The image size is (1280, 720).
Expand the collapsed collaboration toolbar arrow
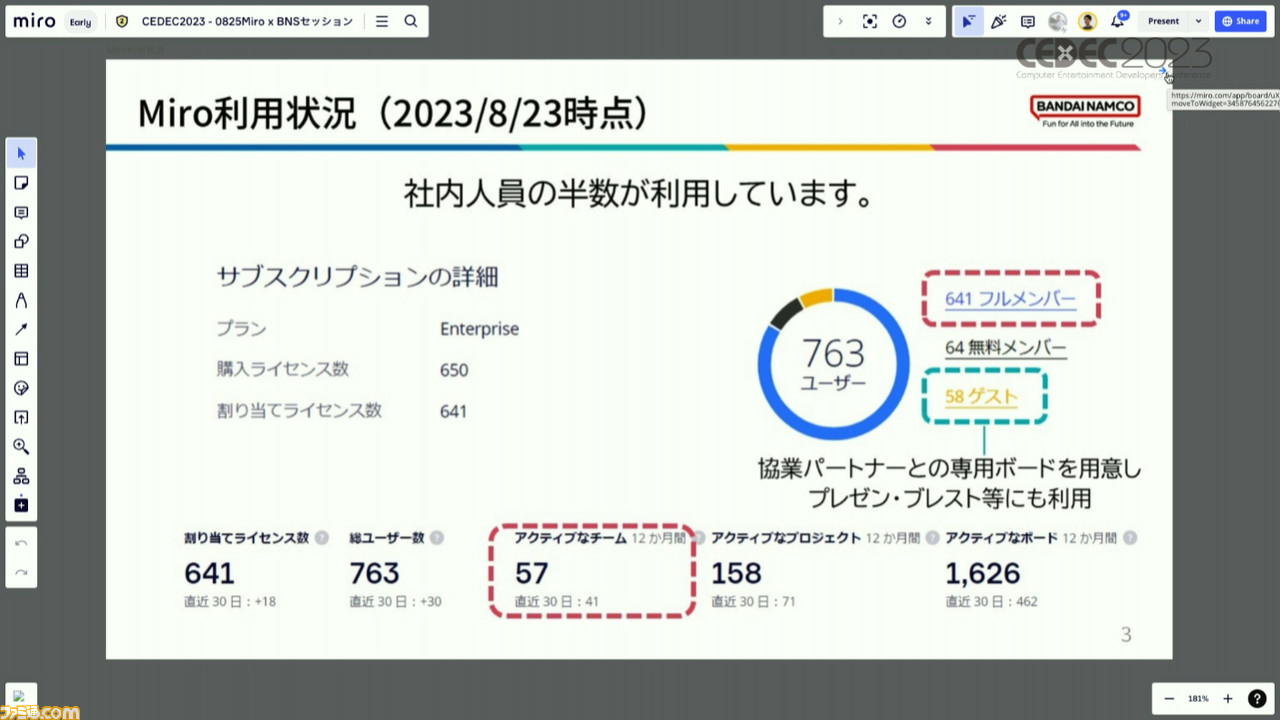[840, 21]
